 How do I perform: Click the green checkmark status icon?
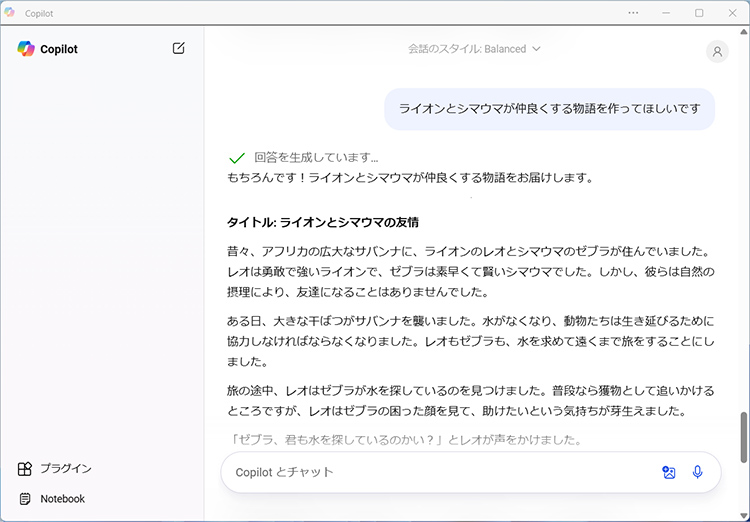[x=237, y=158]
